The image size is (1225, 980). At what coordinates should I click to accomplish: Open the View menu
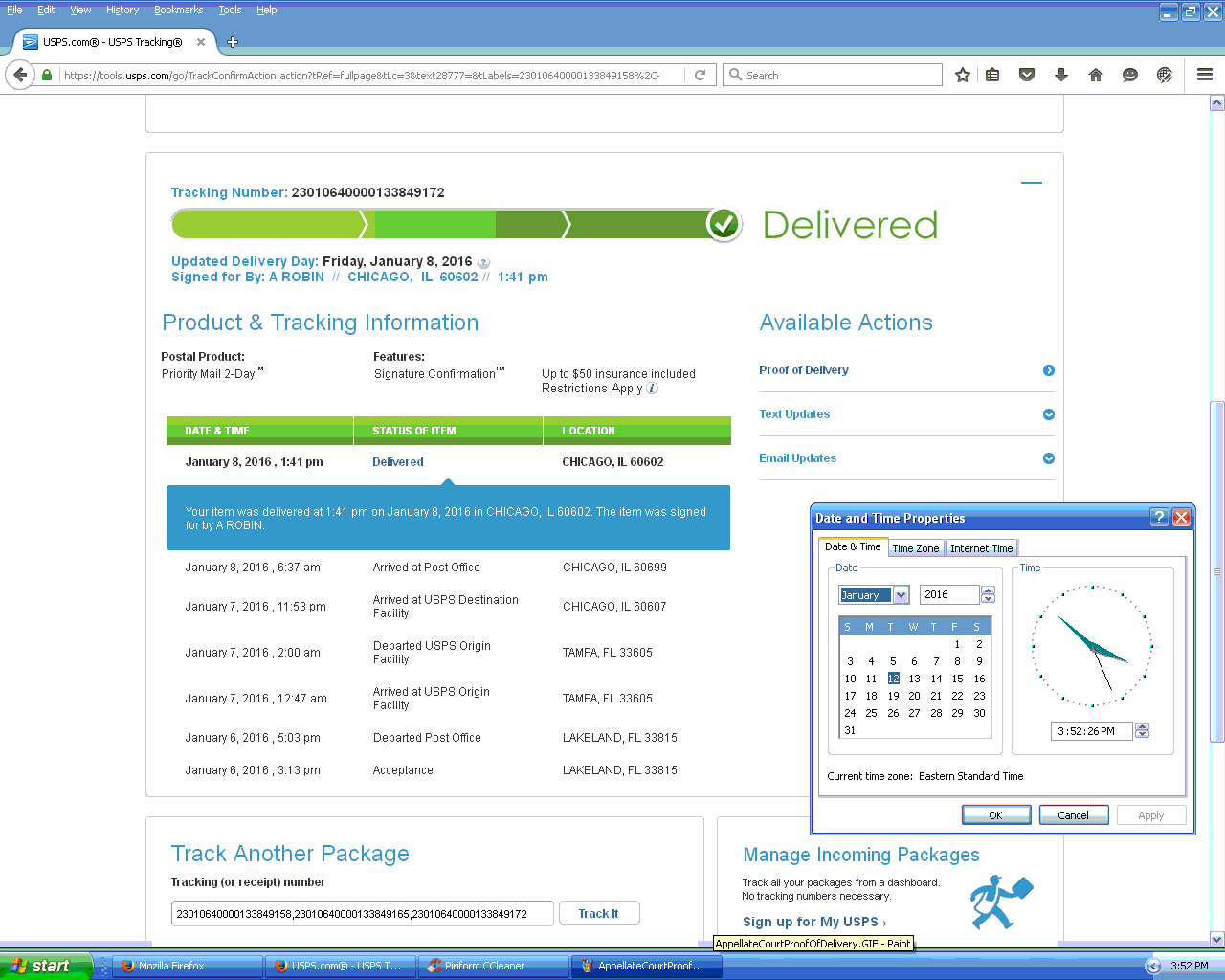pyautogui.click(x=80, y=10)
